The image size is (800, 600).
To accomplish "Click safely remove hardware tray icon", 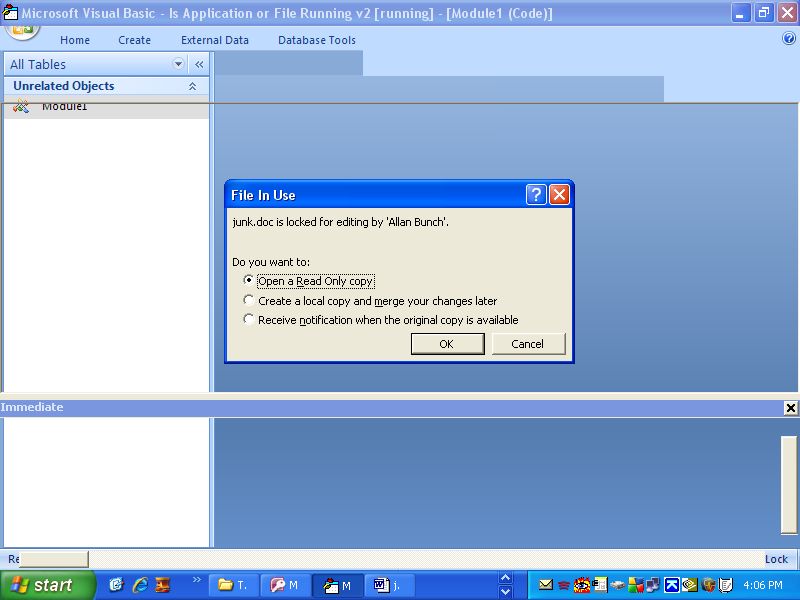I will 618,585.
